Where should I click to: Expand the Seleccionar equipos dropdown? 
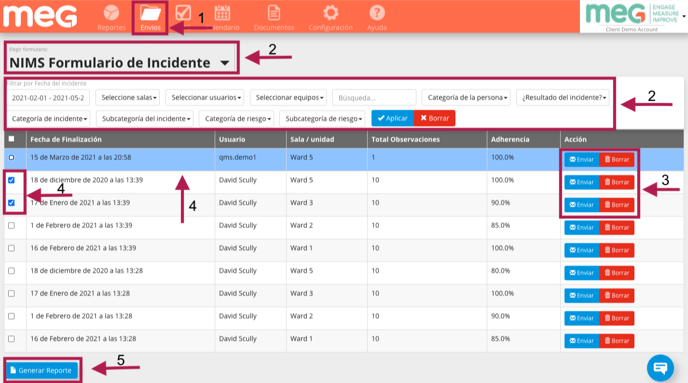coord(289,97)
